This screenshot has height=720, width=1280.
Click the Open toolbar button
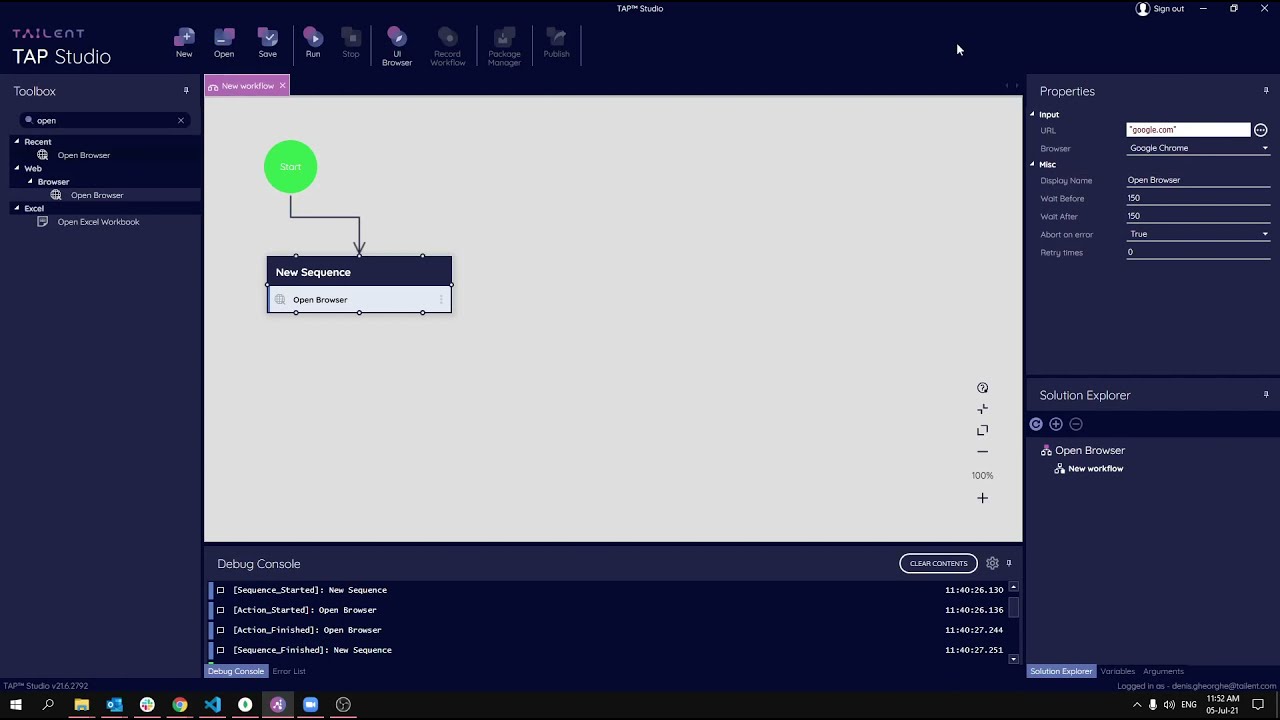coord(224,44)
